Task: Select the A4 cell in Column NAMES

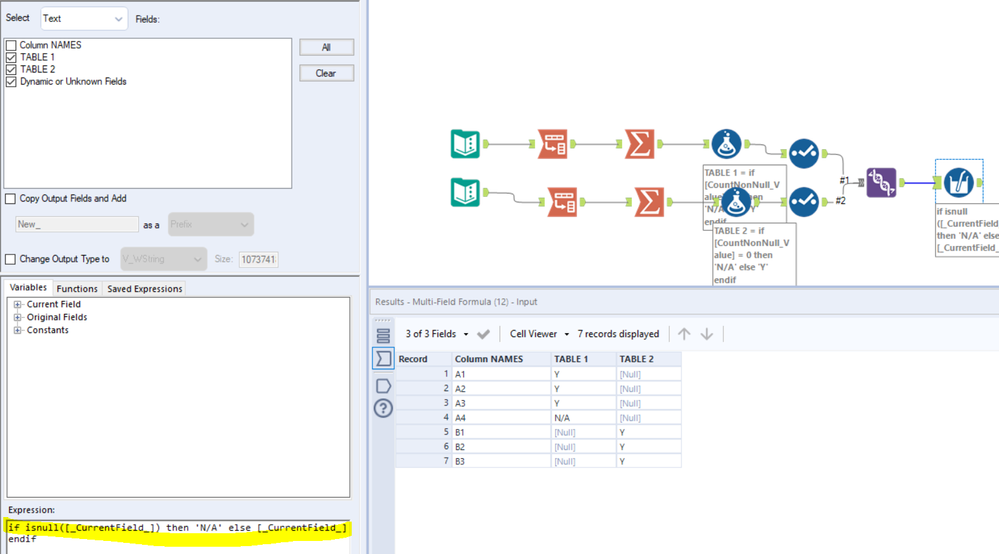Action: 501,418
